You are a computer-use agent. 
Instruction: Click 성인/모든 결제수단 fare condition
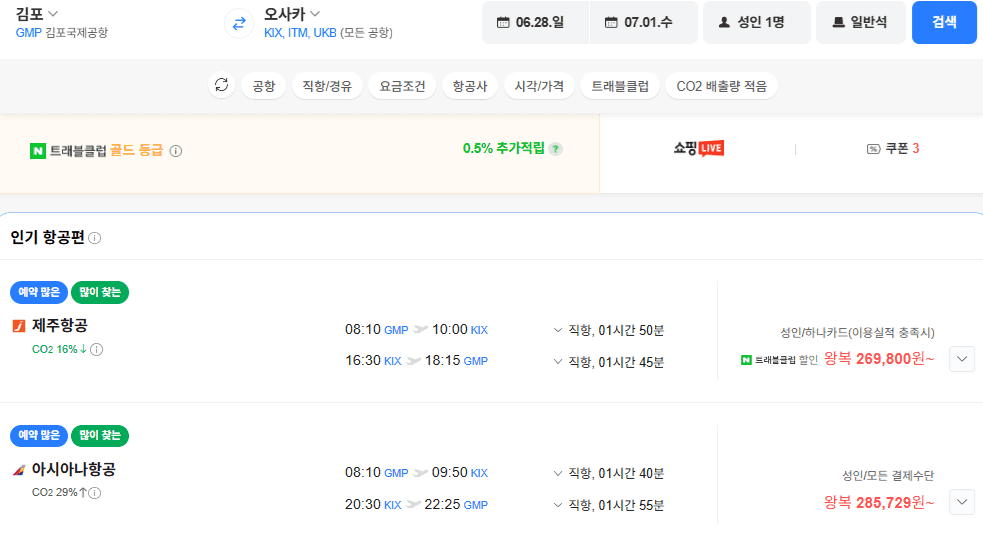coord(888,476)
